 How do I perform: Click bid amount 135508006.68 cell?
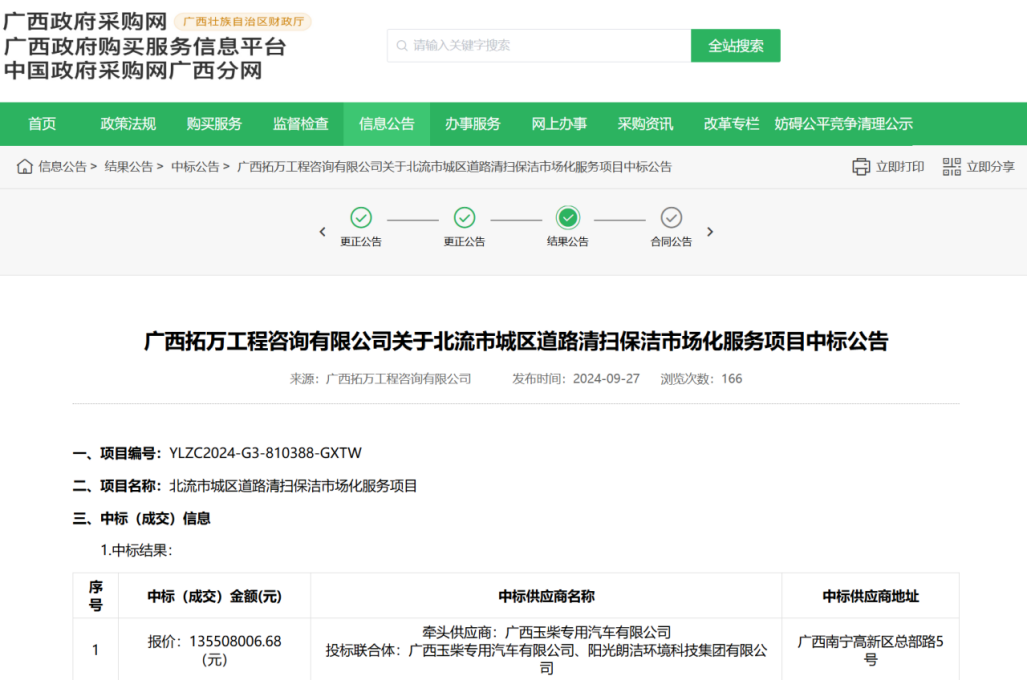214,650
